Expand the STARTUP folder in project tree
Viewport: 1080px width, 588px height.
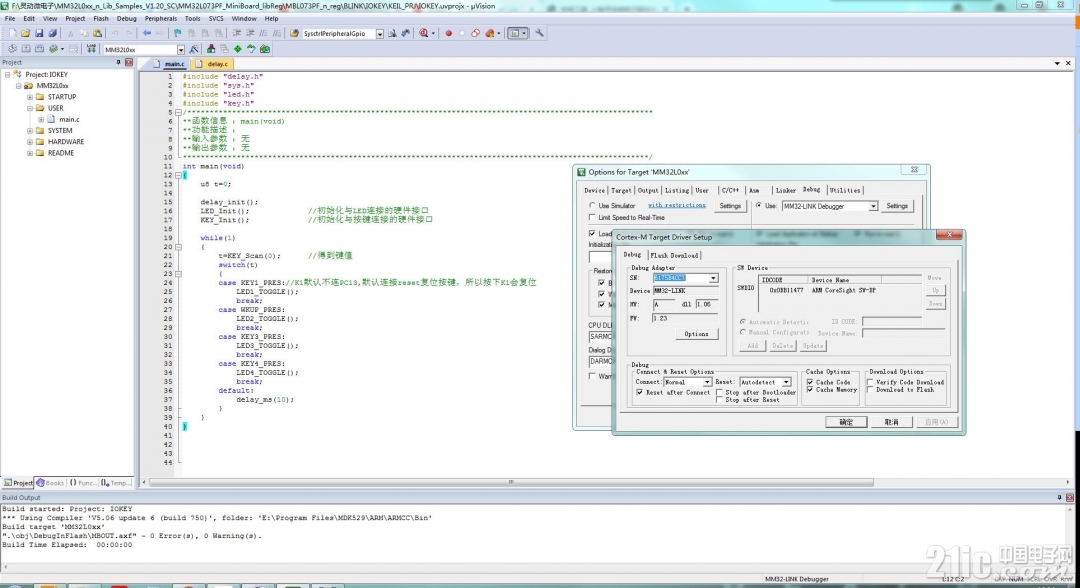click(30, 97)
